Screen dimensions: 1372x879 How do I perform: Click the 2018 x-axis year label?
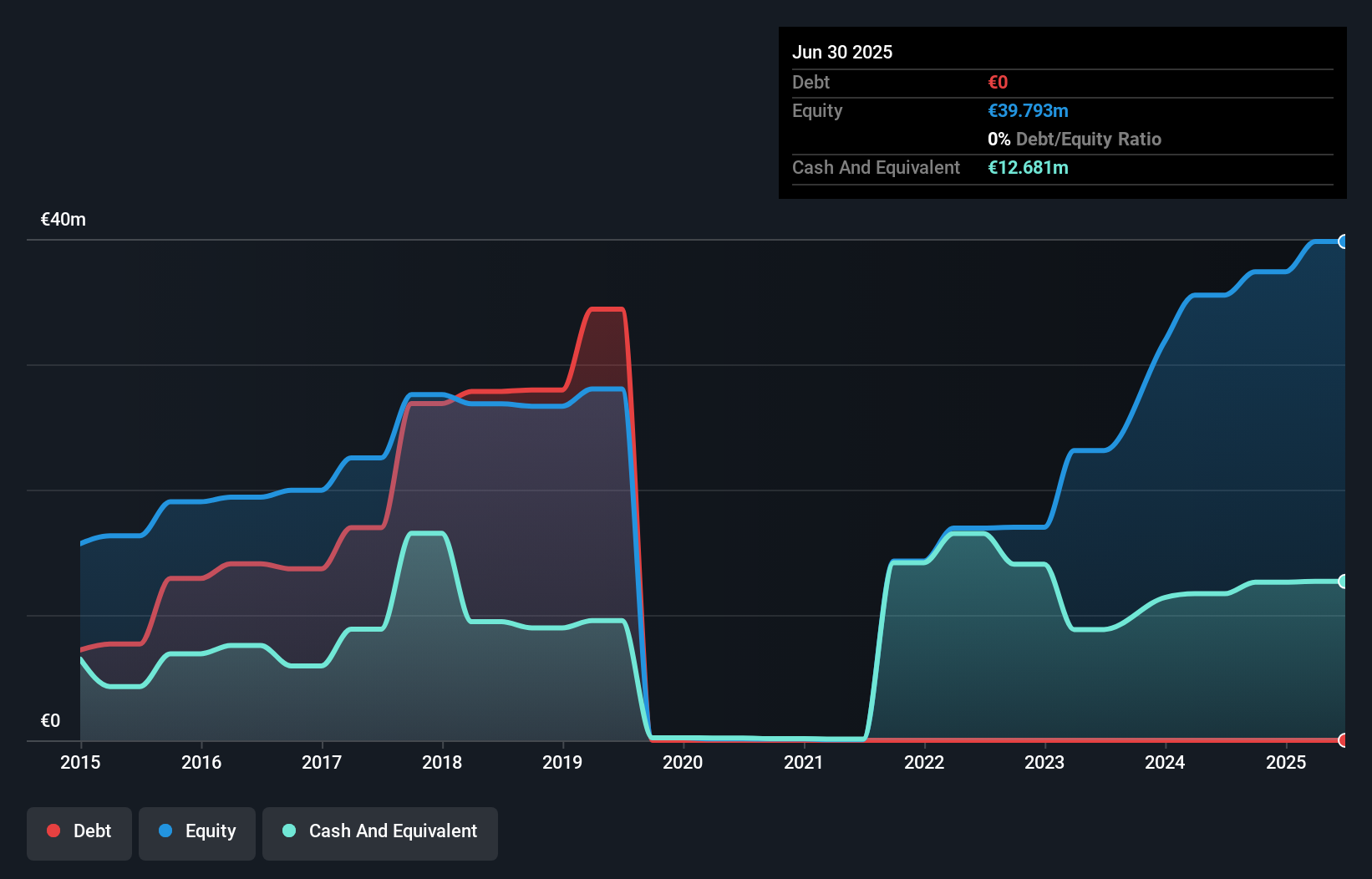click(442, 762)
